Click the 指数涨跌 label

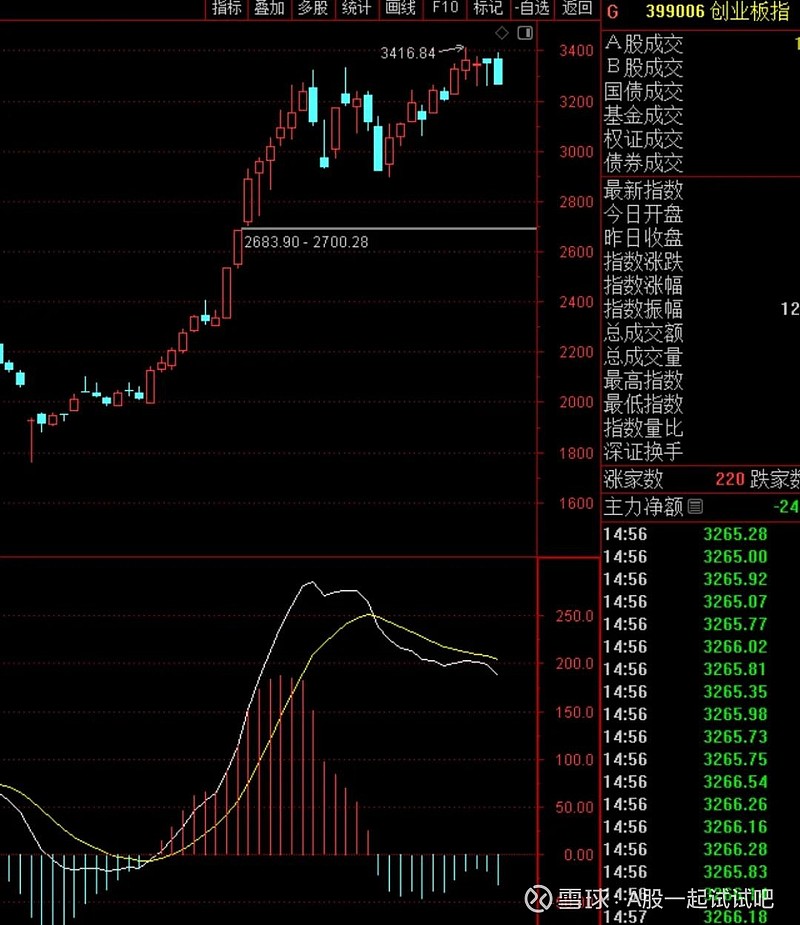[x=643, y=261]
